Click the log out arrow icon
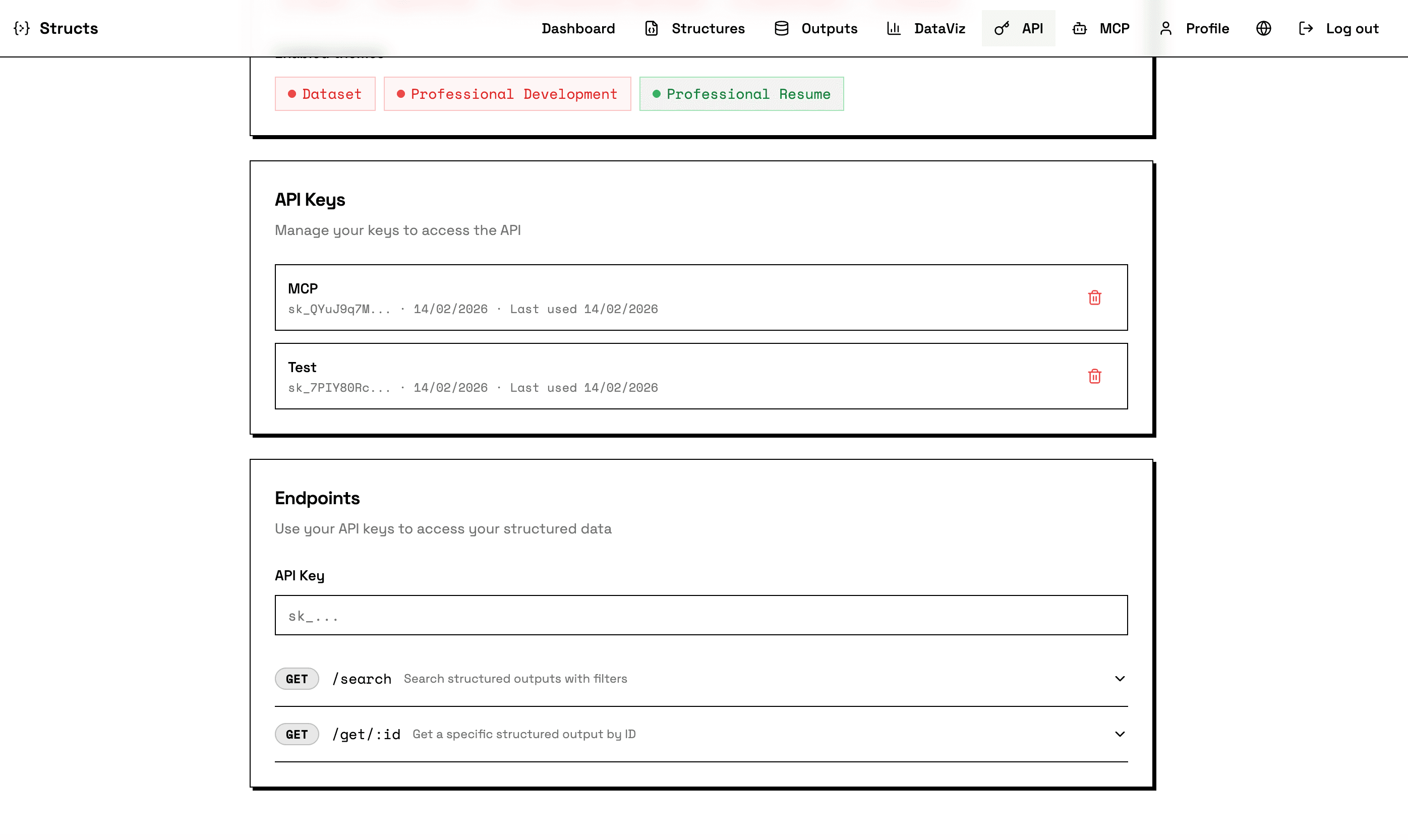The width and height of the screenshot is (1408, 840). click(x=1306, y=28)
